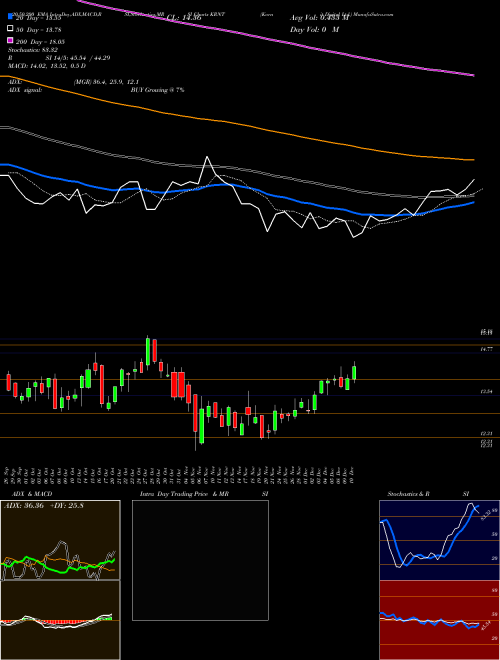Click the 'Avg Vol: 0.433 M' text
500x660 pixels.
(319, 18)
